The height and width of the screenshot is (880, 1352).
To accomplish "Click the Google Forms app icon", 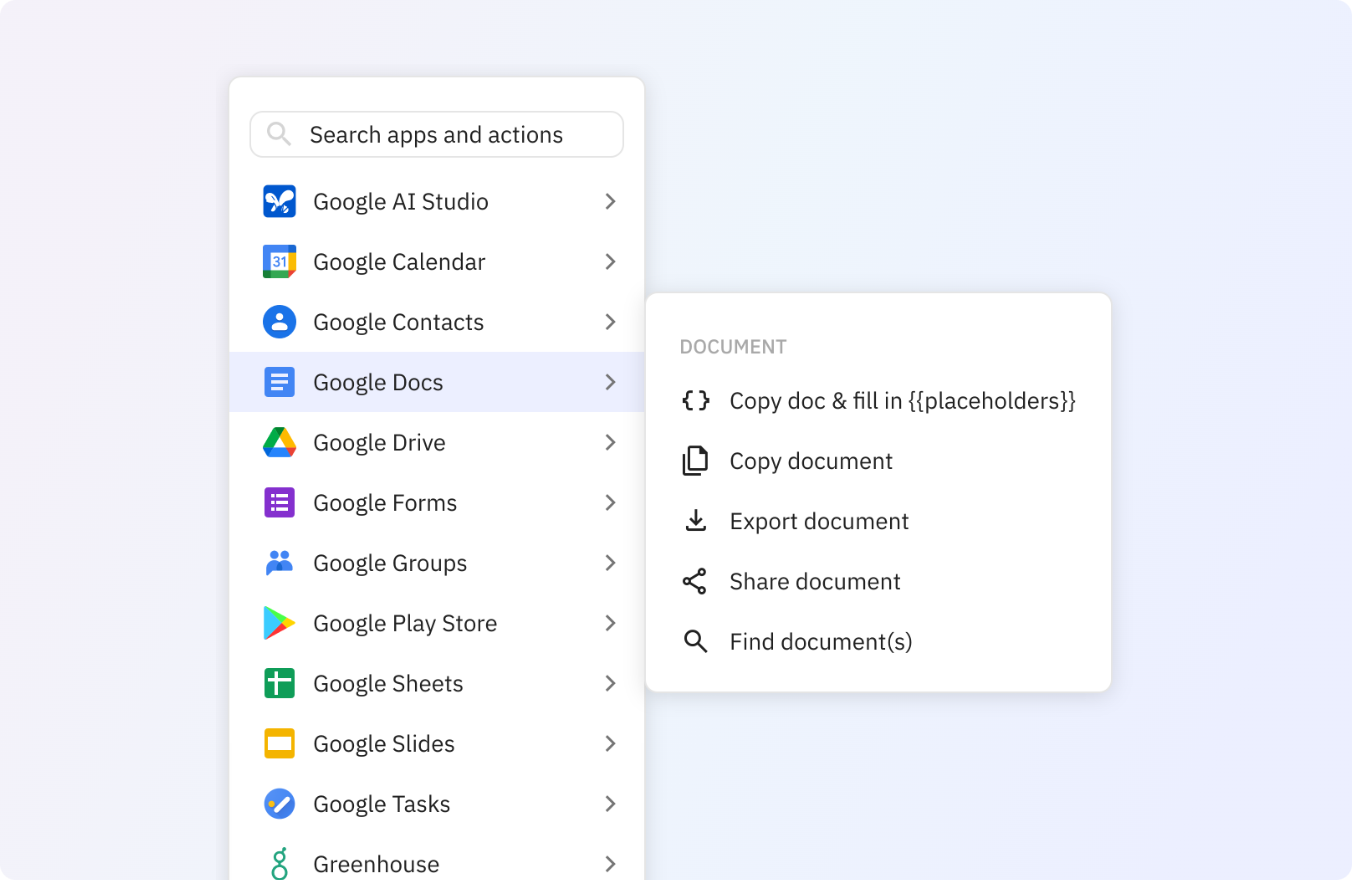I will click(279, 503).
